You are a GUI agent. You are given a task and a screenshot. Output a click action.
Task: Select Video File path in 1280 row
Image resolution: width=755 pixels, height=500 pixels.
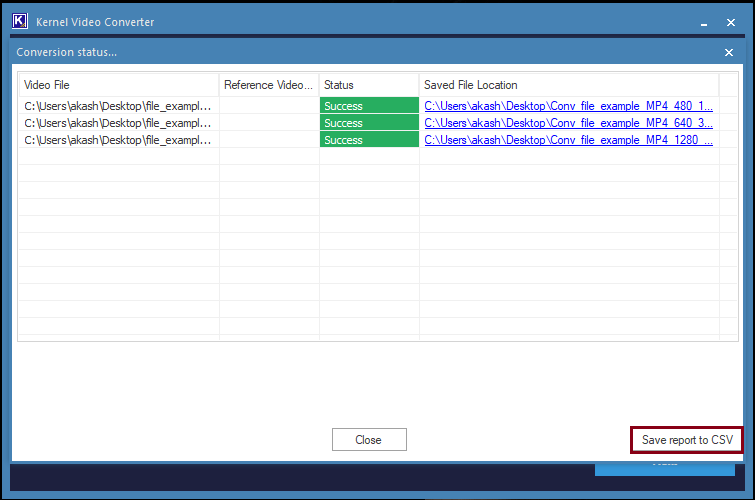[118, 140]
